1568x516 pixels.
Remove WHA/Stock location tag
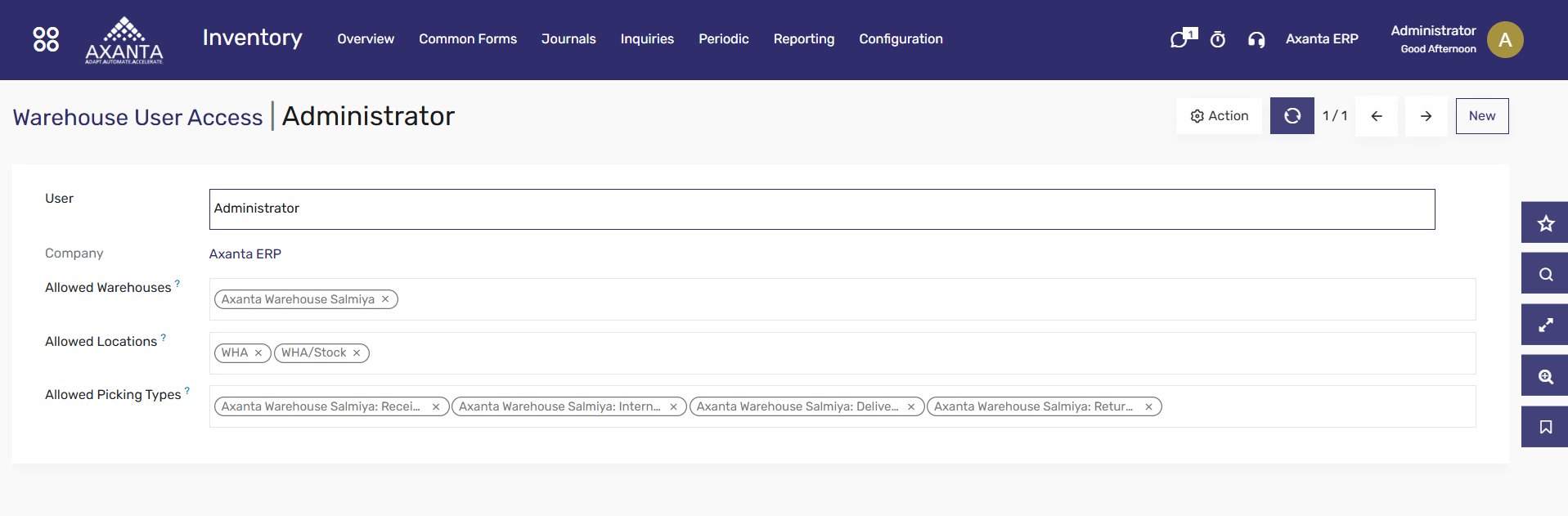coord(357,353)
